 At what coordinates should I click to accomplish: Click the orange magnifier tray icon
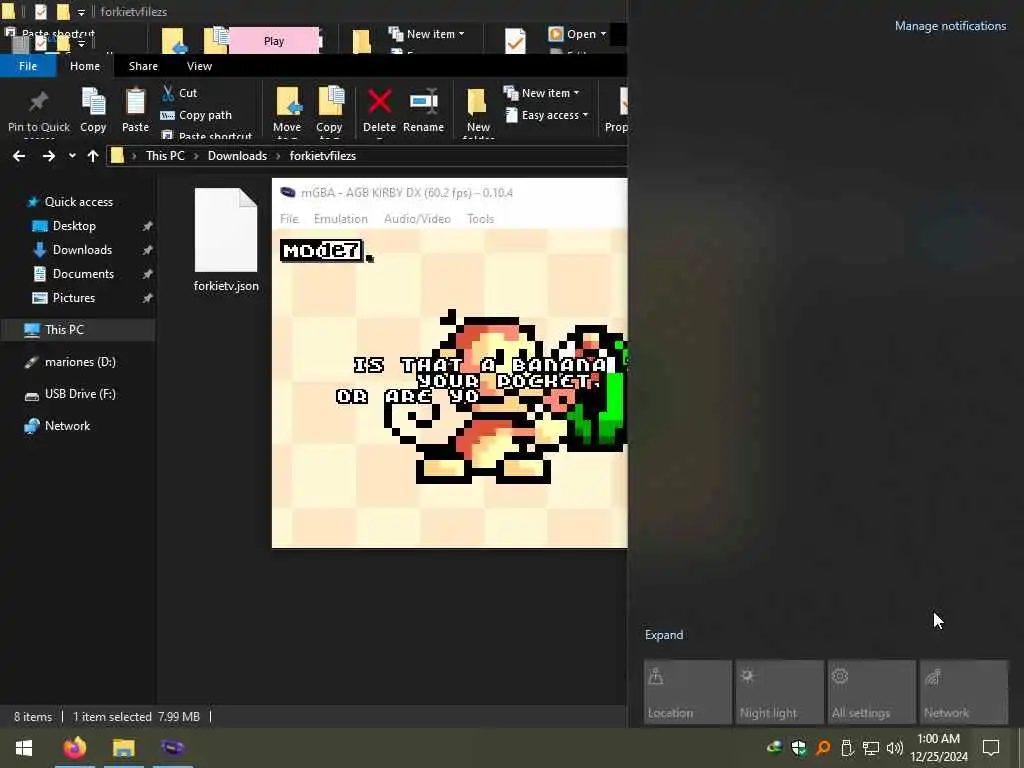(823, 748)
